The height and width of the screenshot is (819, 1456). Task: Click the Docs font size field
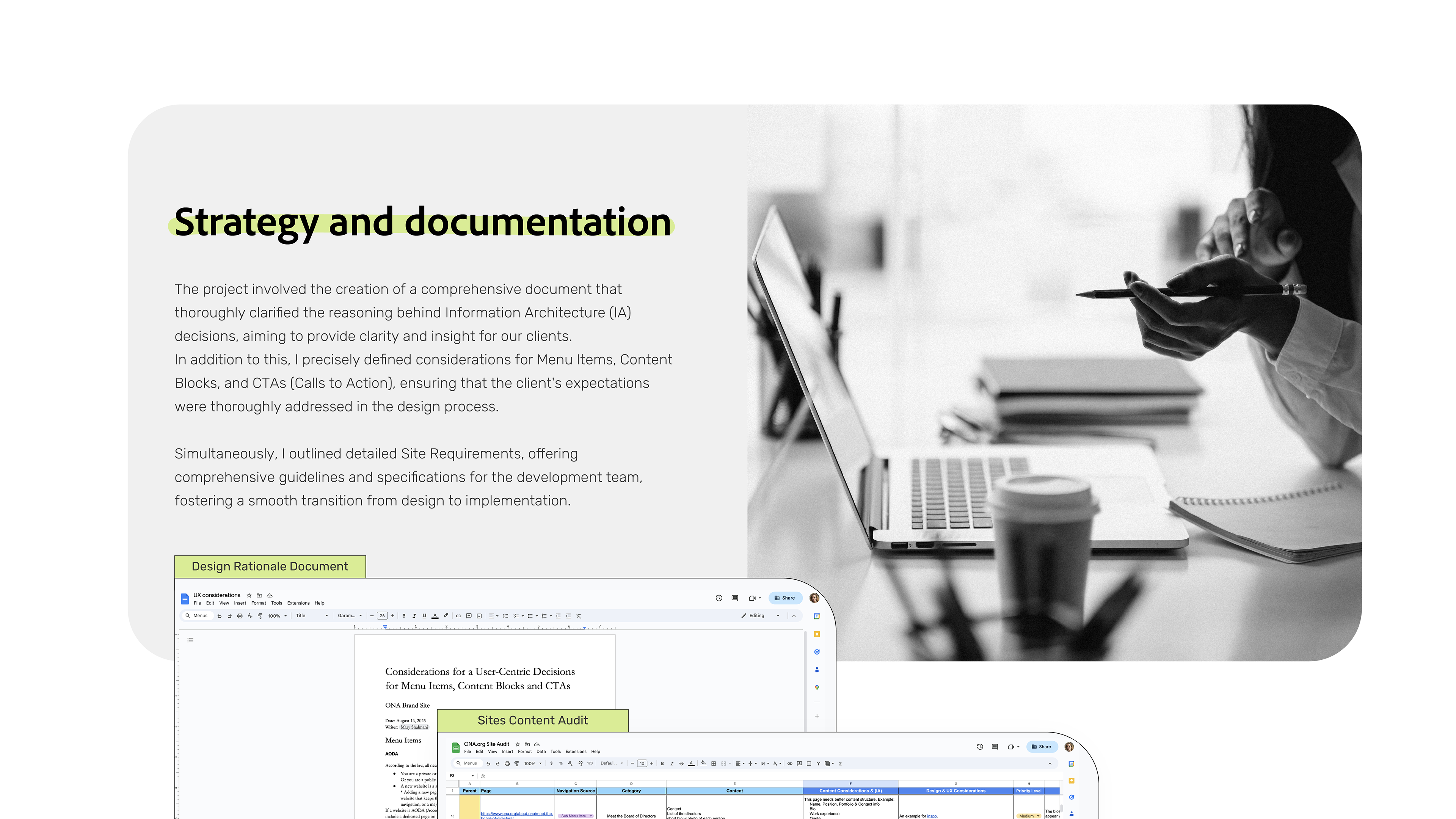[x=382, y=615]
